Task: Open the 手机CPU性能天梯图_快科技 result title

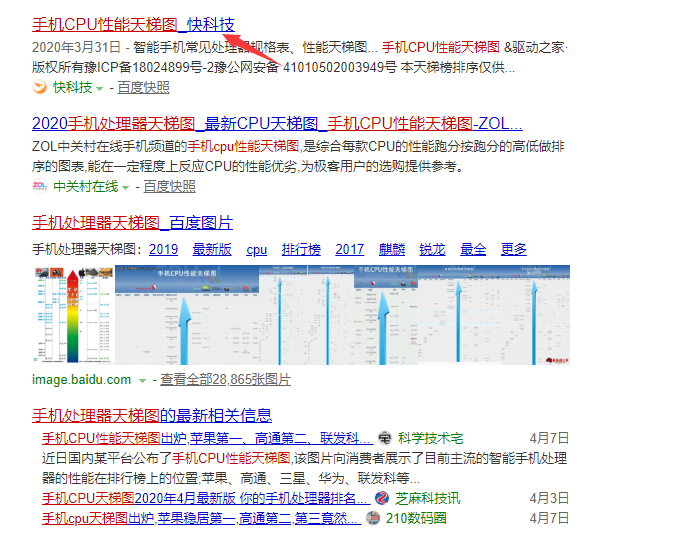Action: [x=133, y=24]
